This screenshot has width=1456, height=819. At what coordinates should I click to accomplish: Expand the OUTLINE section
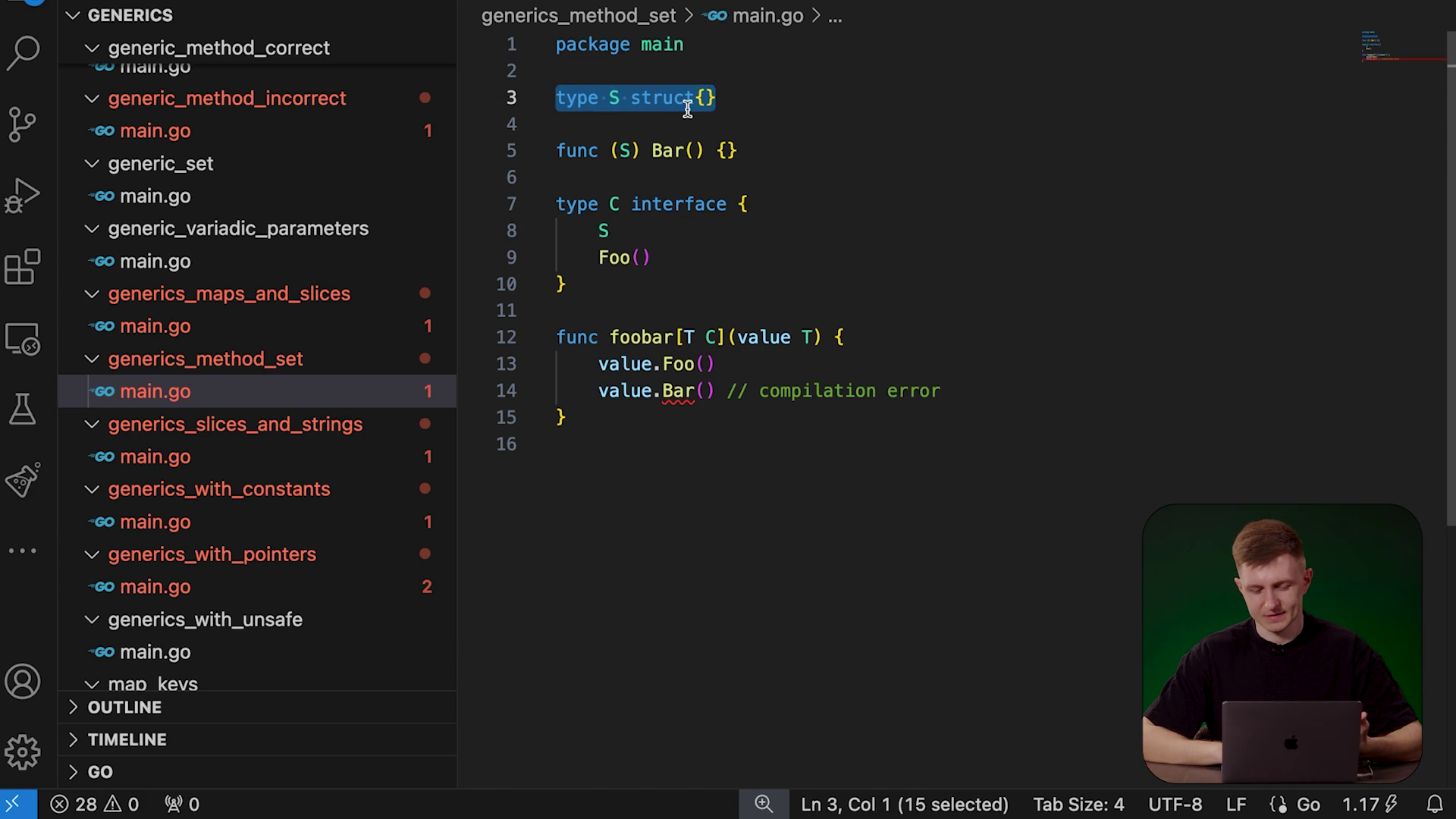[124, 707]
